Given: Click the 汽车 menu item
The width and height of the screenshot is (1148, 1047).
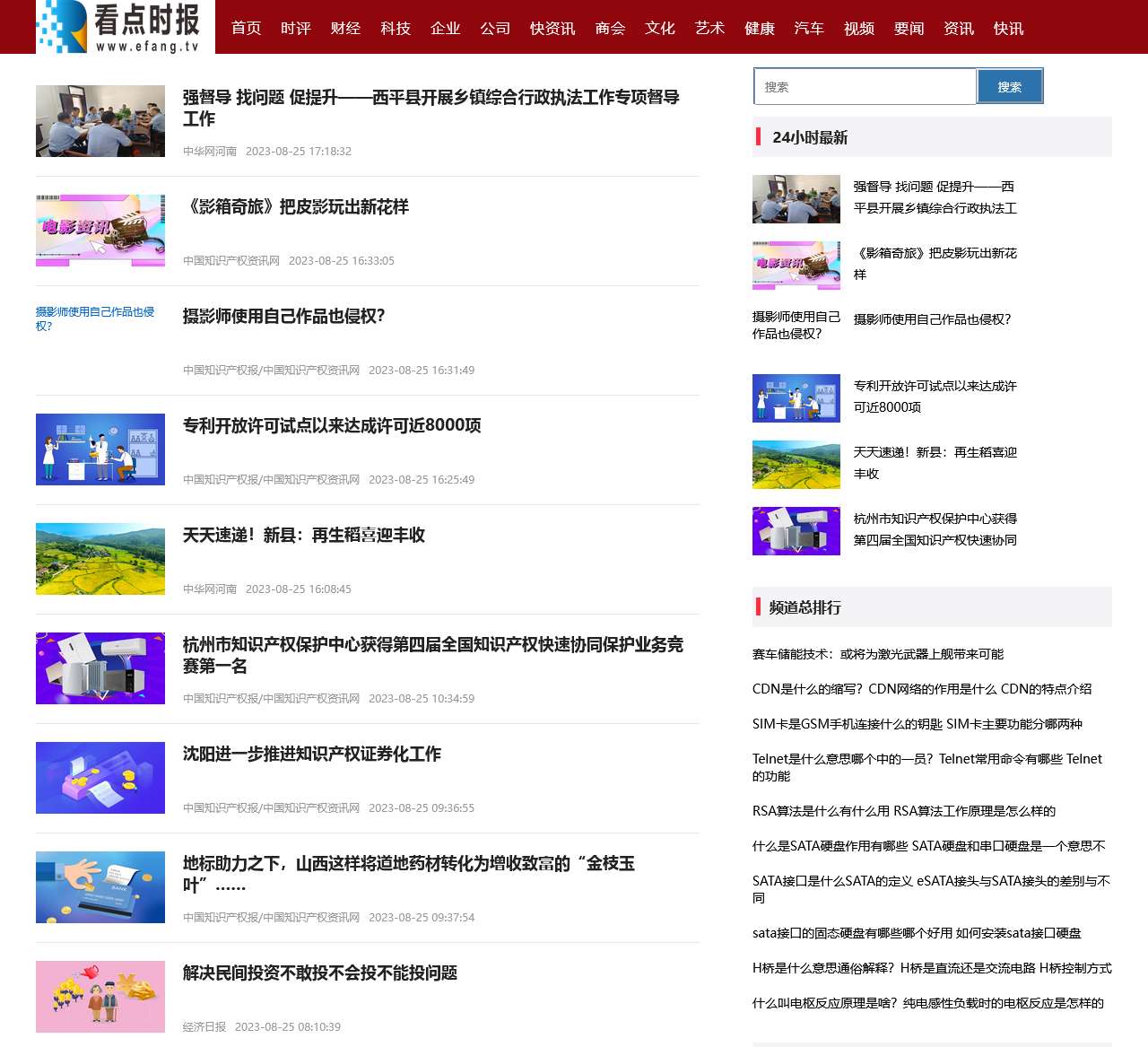Looking at the screenshot, I should click(809, 29).
